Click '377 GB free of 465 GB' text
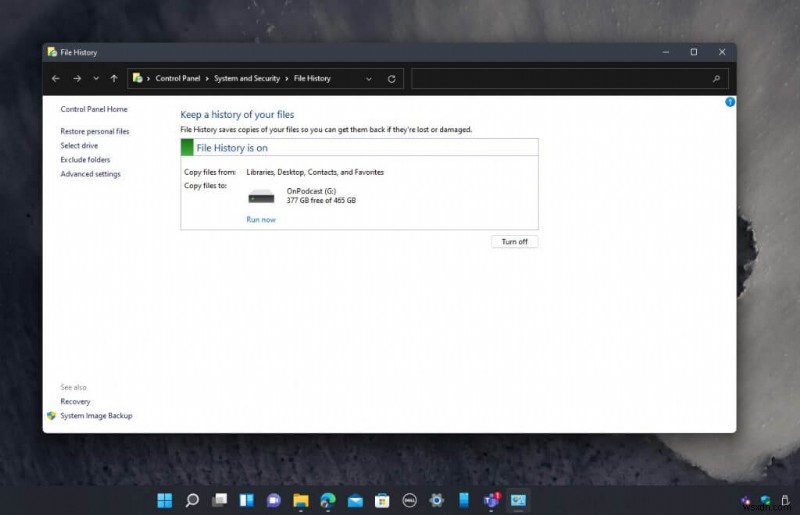The image size is (800, 515). click(321, 201)
